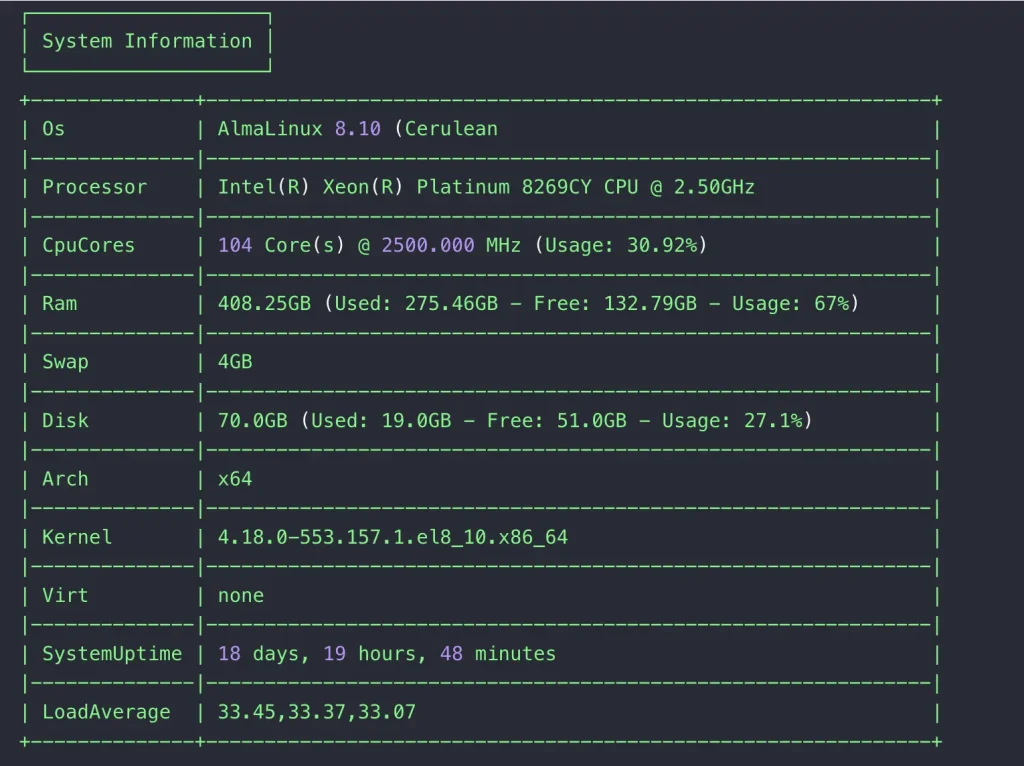Select the 'Kernel' row label
The height and width of the screenshot is (766, 1024).
pos(77,537)
